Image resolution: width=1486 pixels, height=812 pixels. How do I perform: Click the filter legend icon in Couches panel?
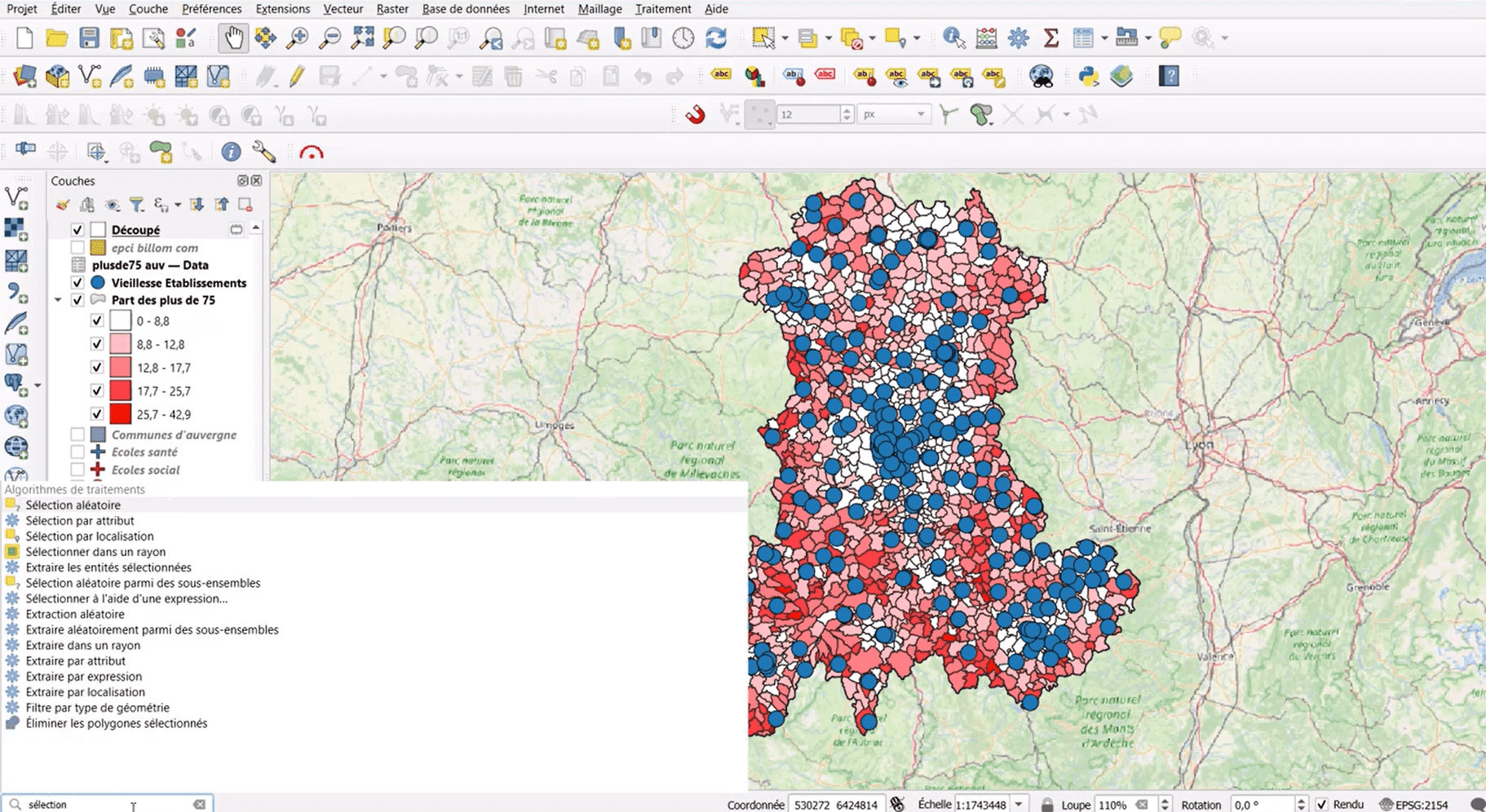(137, 205)
